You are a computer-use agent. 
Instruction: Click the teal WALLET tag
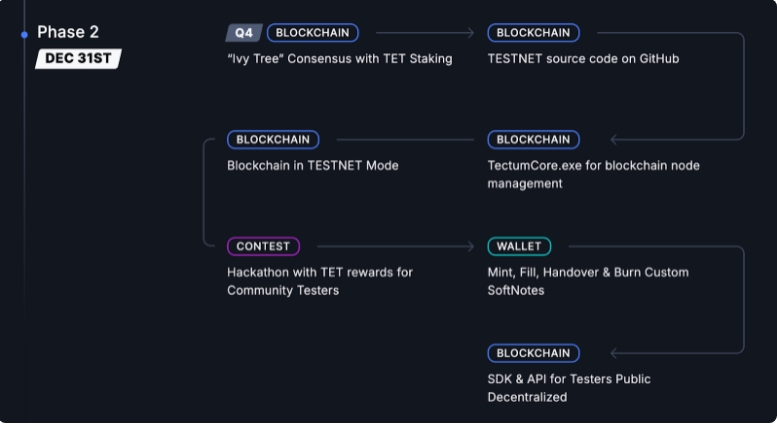[519, 246]
